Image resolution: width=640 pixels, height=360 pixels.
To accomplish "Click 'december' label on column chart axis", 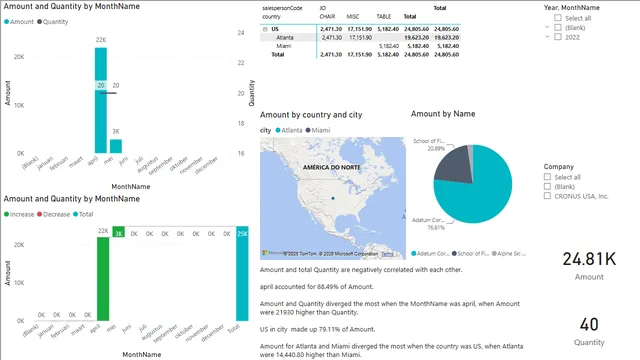I will [x=207, y=165].
